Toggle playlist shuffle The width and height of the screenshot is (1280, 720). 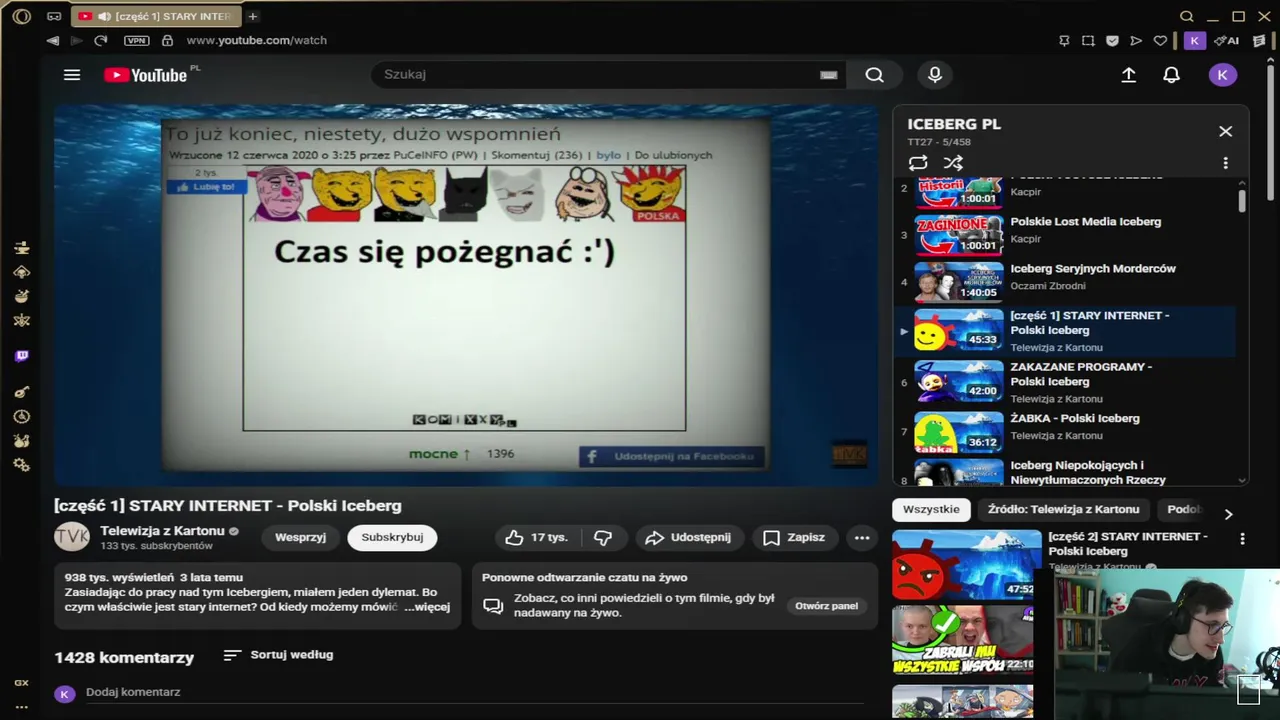point(953,163)
